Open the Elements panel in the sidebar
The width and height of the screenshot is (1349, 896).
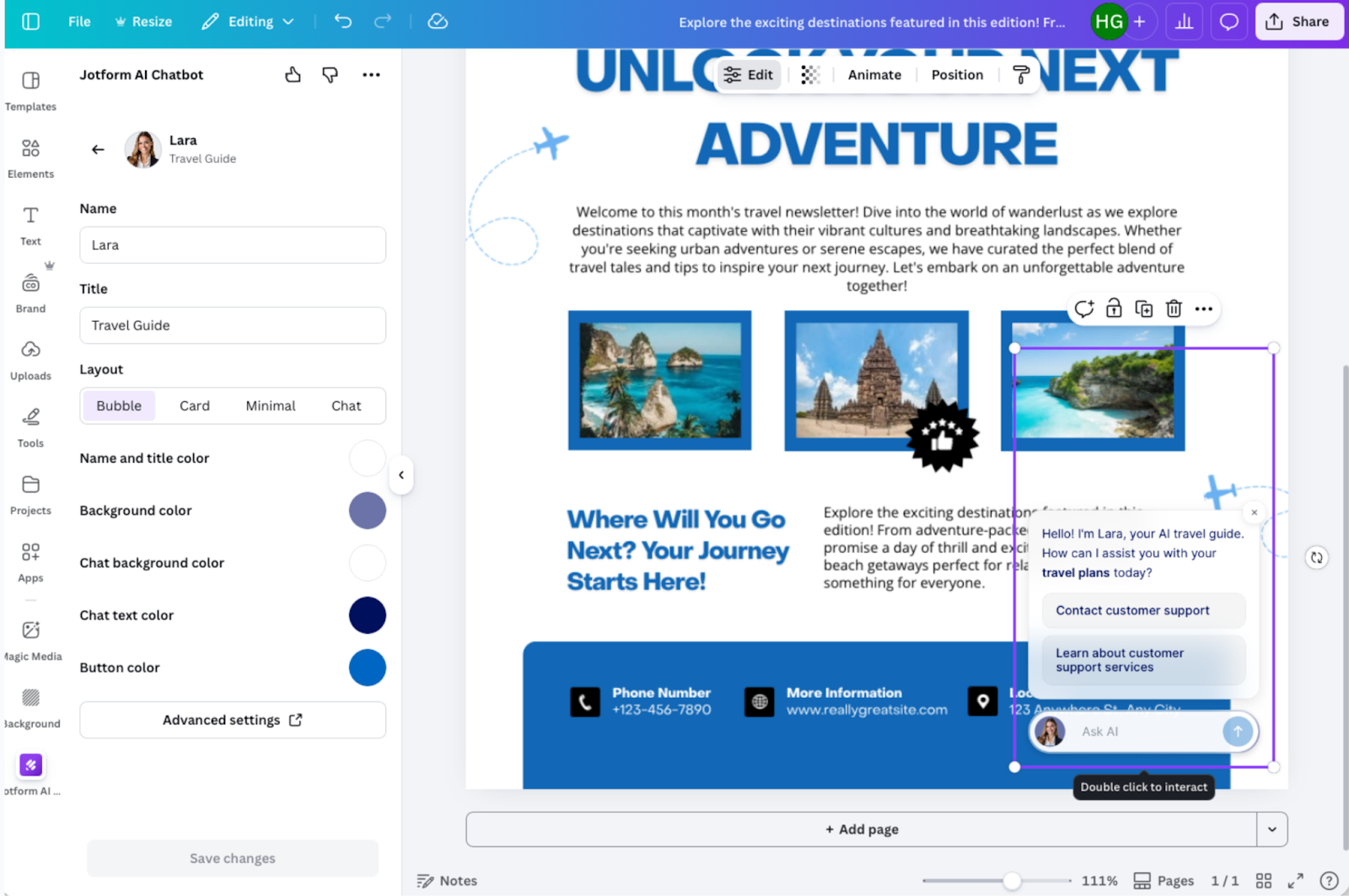tap(30, 157)
